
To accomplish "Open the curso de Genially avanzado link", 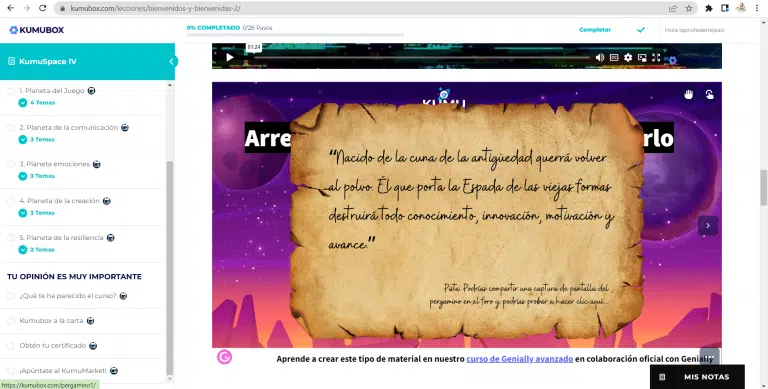I will click(520, 359).
